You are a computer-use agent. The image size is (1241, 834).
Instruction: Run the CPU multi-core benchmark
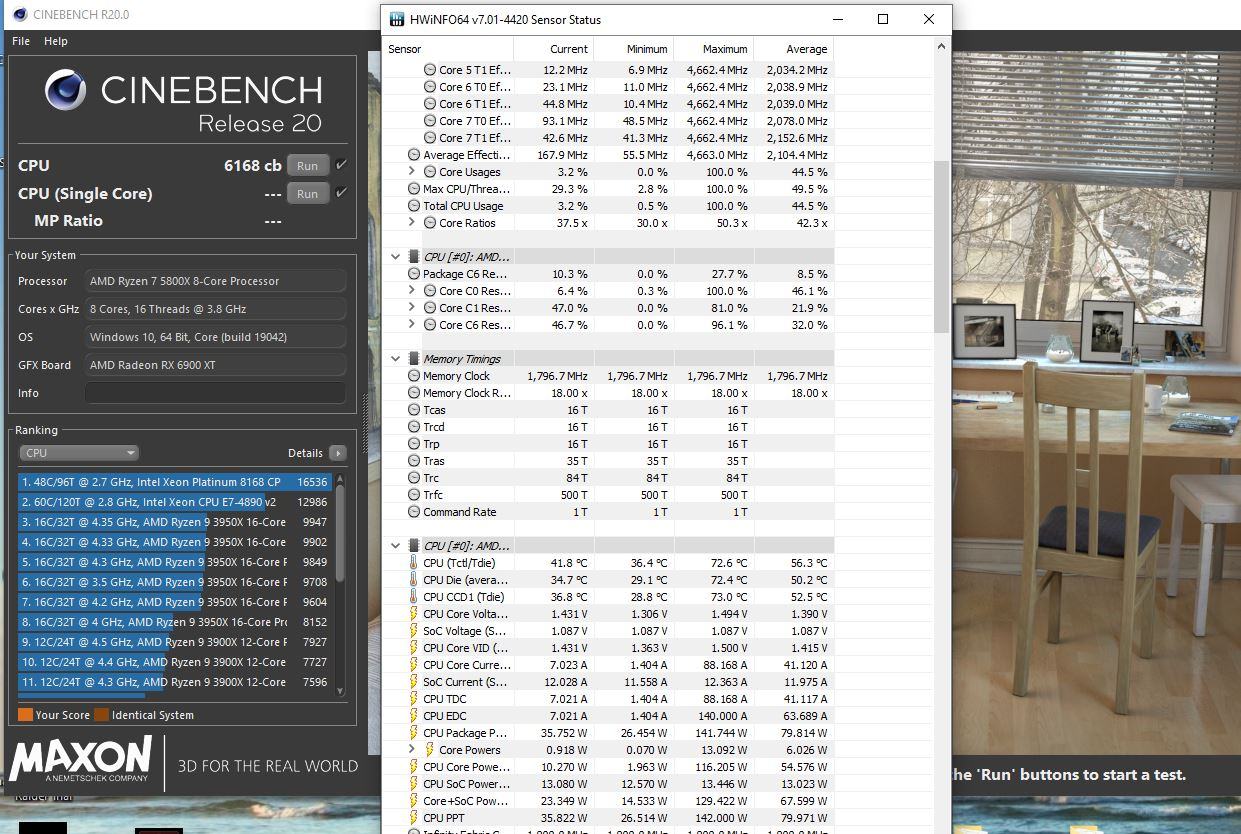tap(307, 166)
